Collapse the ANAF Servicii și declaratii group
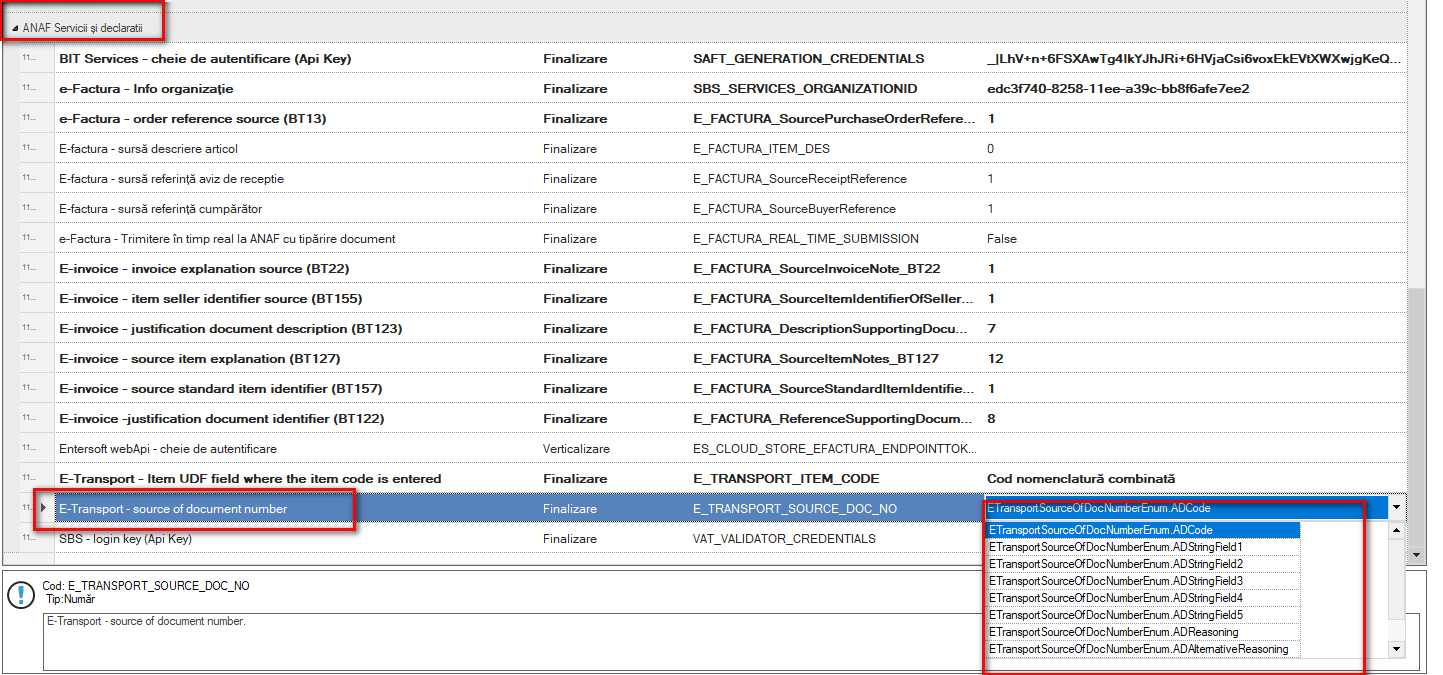This screenshot has height=675, width=1443. 15,28
